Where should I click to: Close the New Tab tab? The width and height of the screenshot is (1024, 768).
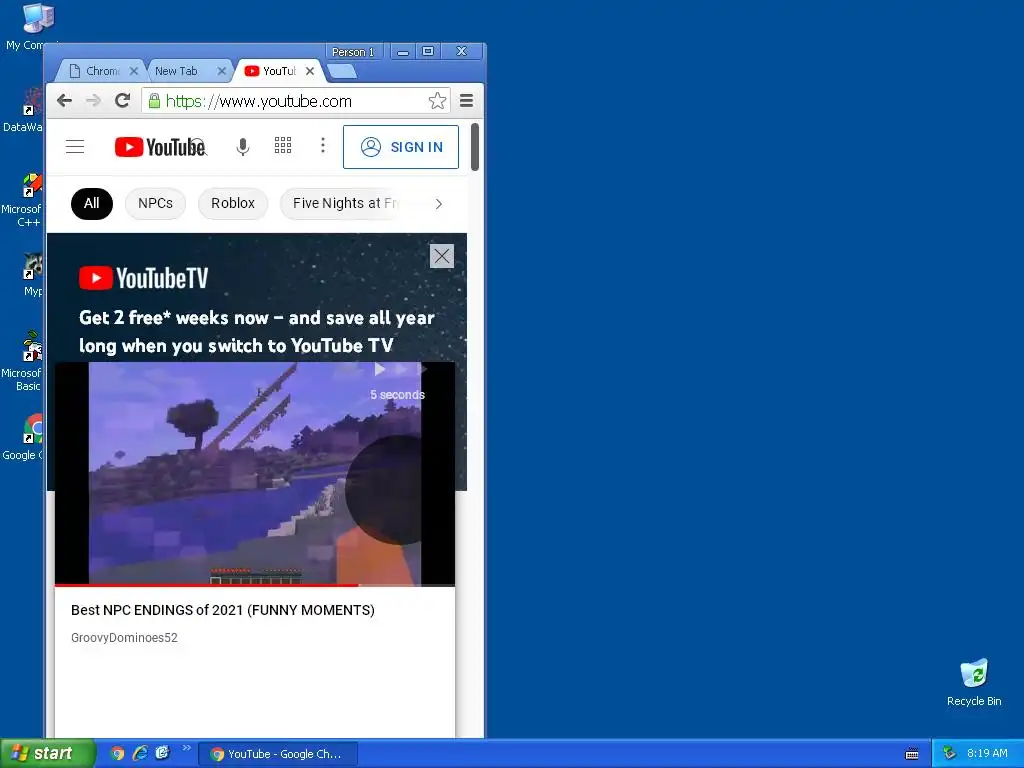click(222, 71)
